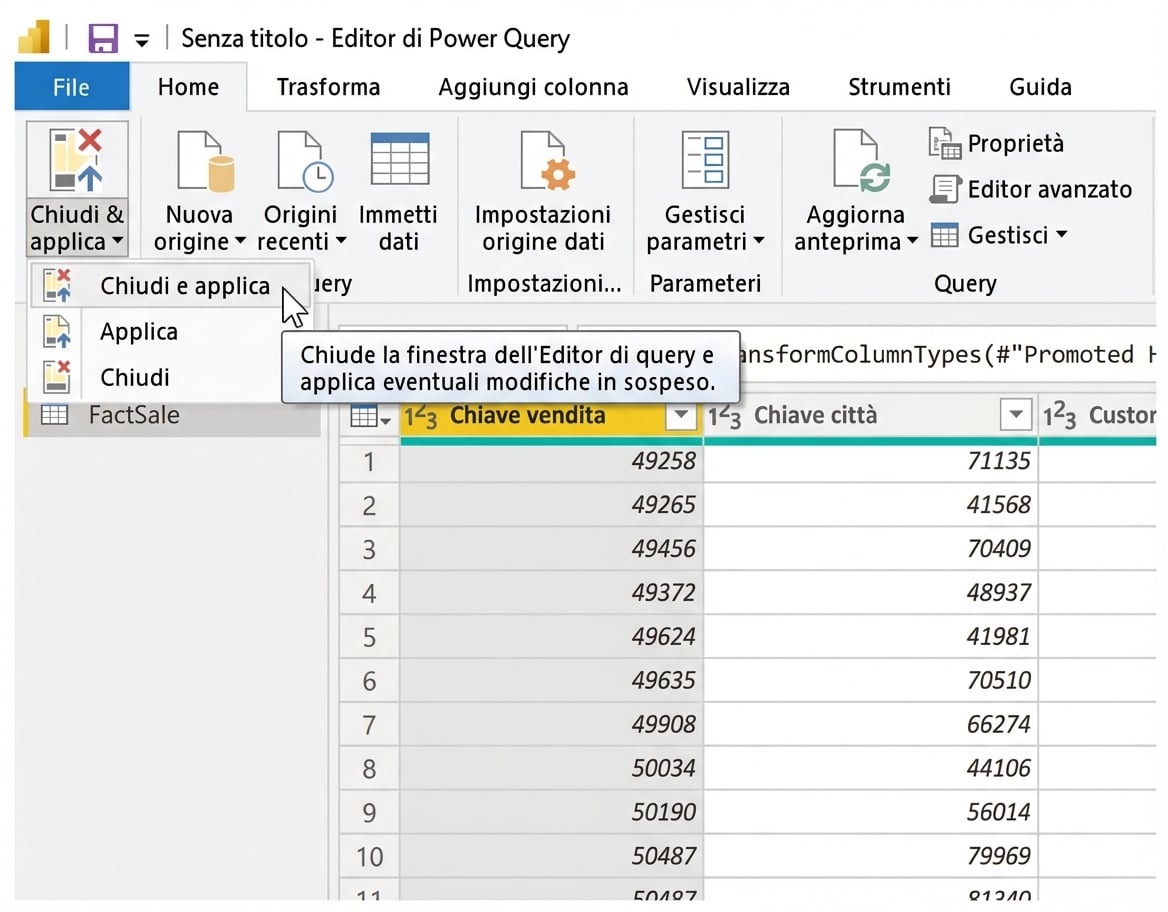
Task: Select the FactSale query
Action: [x=172, y=414]
